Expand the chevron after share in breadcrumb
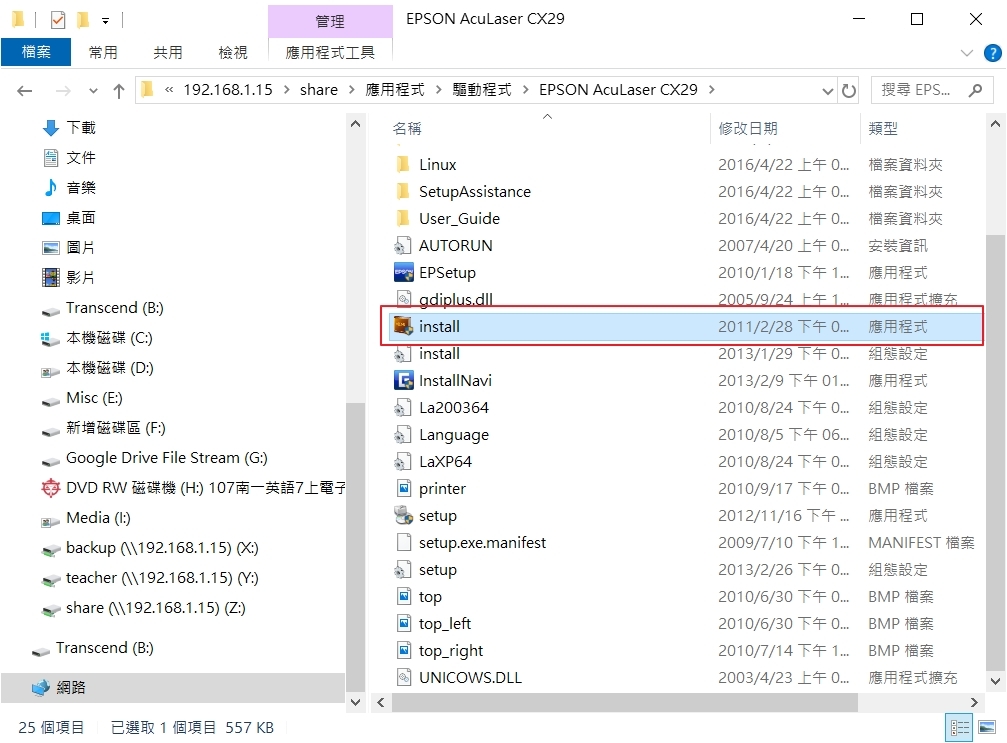 coord(351,90)
